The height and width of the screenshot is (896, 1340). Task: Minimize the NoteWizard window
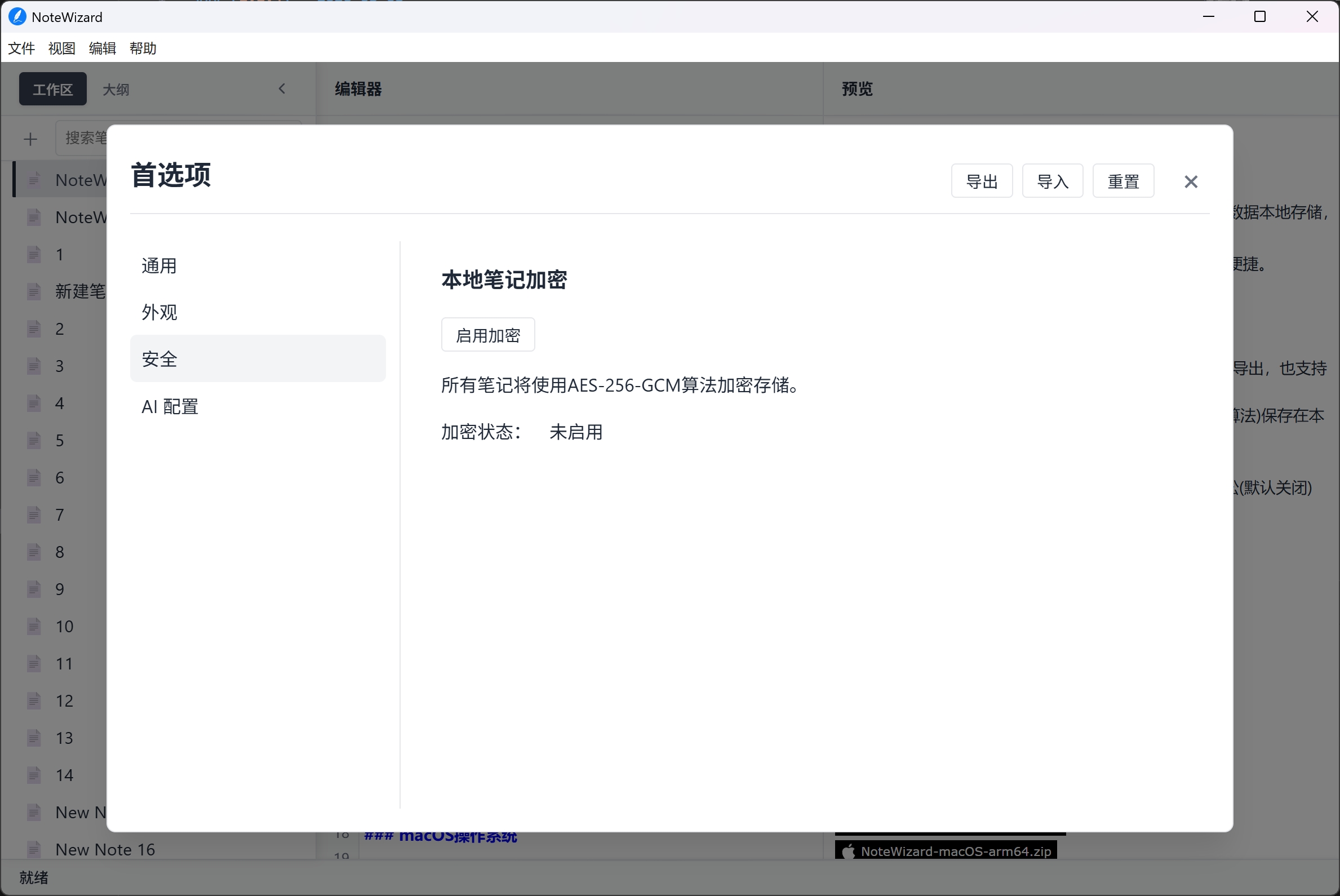coord(1208,16)
